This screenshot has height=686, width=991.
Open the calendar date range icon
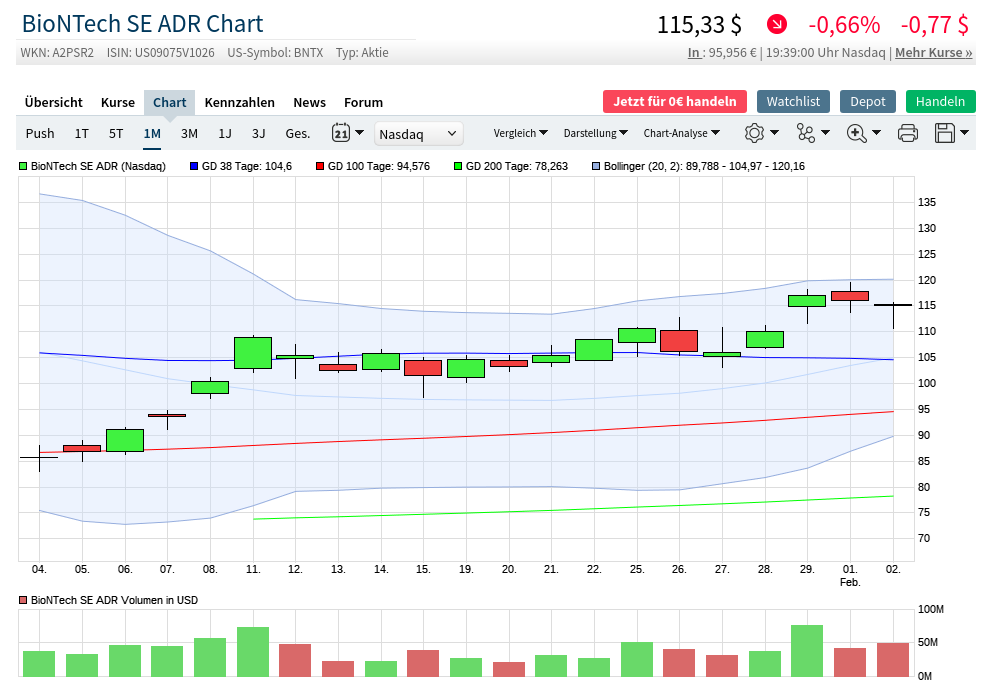(x=341, y=133)
